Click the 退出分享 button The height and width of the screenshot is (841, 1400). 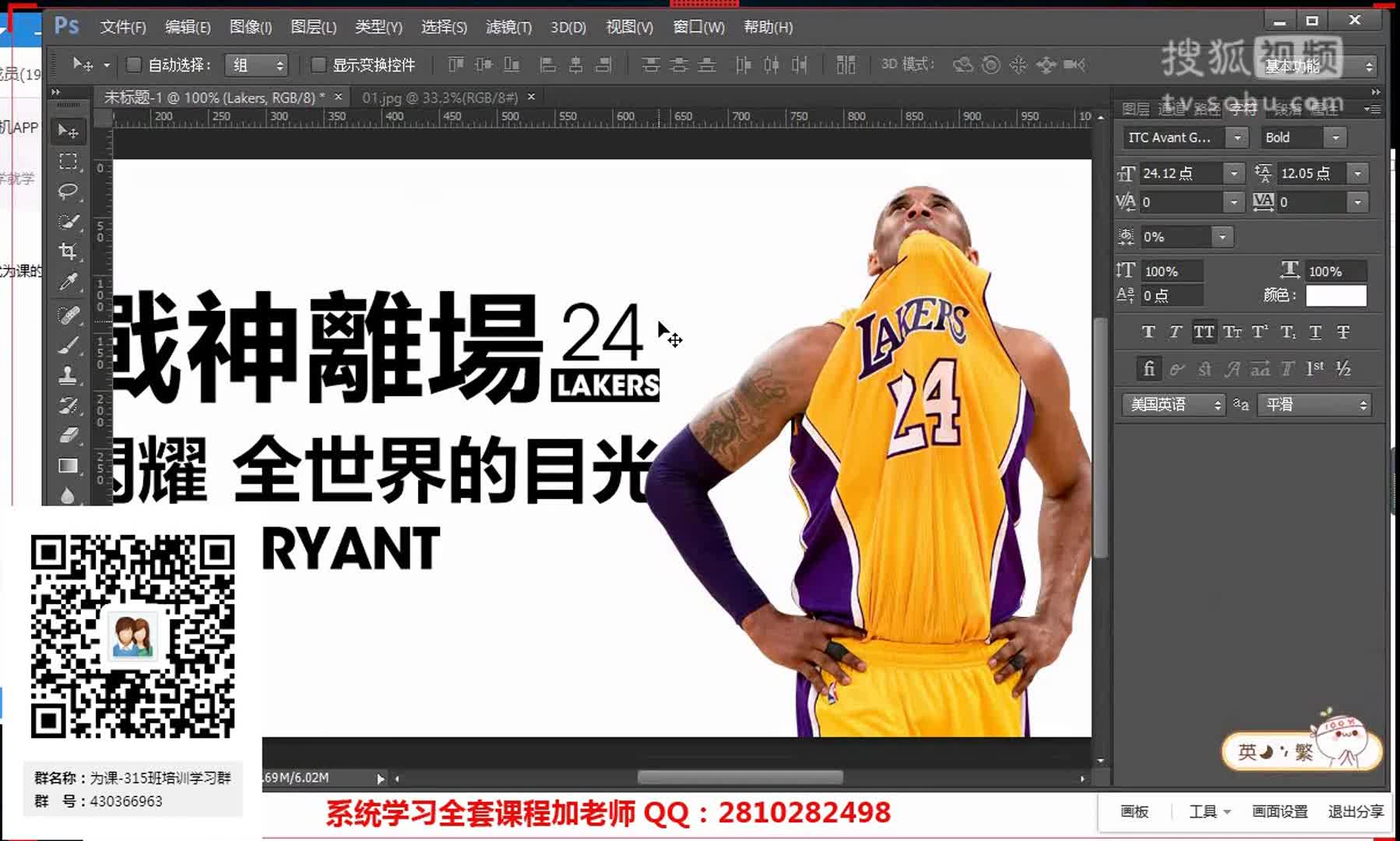(x=1356, y=811)
